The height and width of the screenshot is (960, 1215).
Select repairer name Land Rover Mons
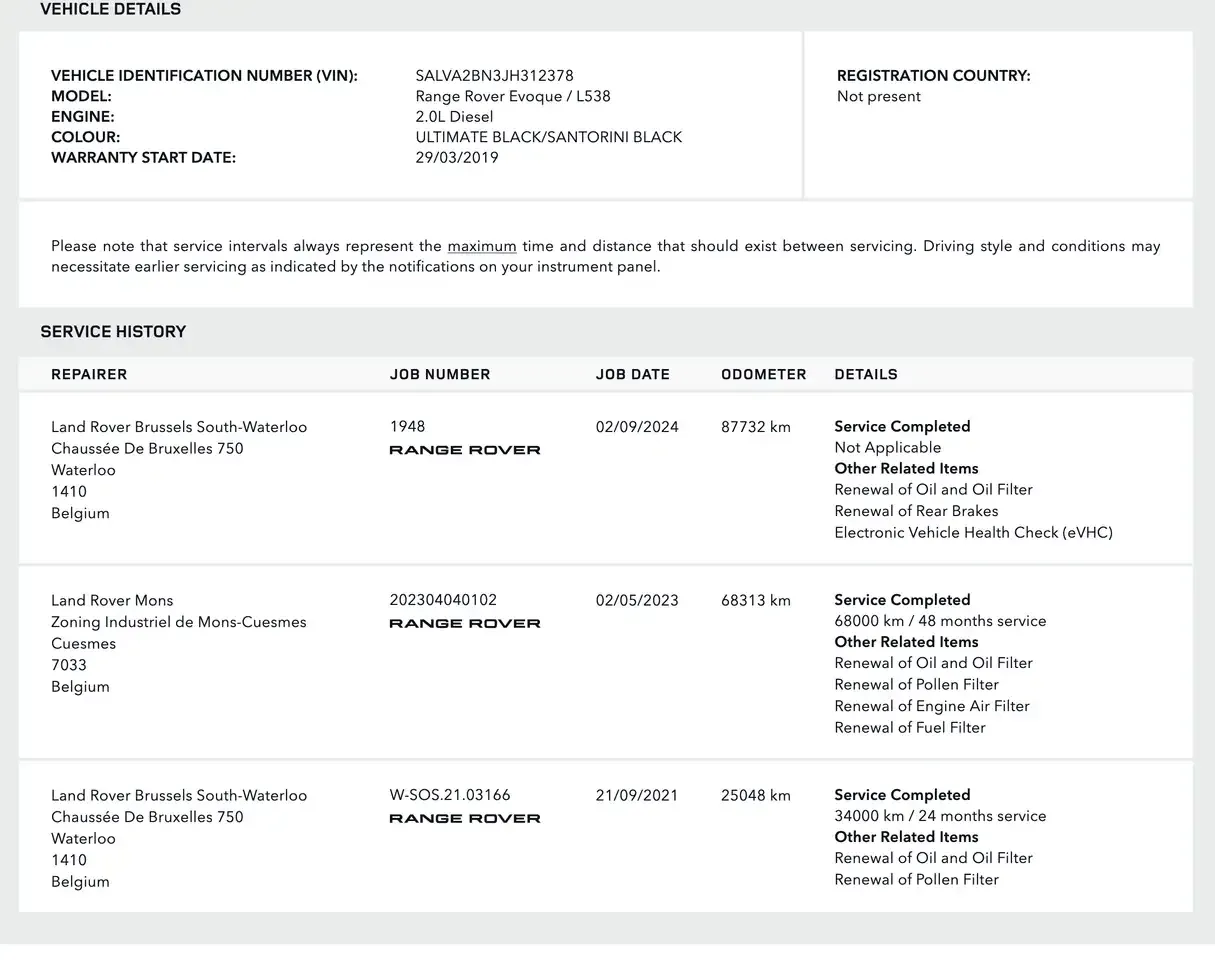112,601
